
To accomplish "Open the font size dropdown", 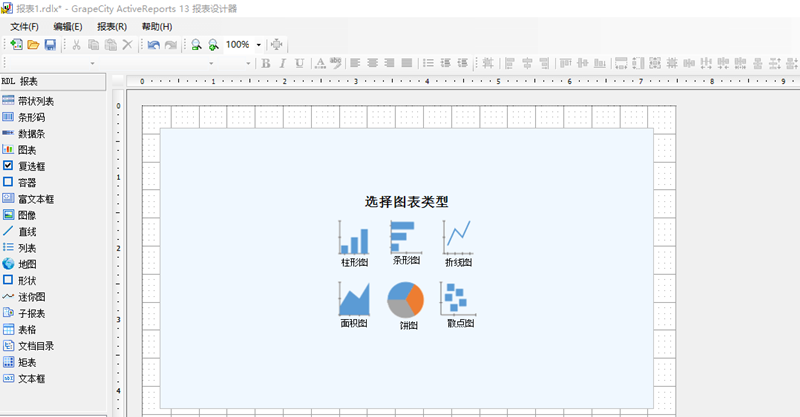I will point(246,63).
